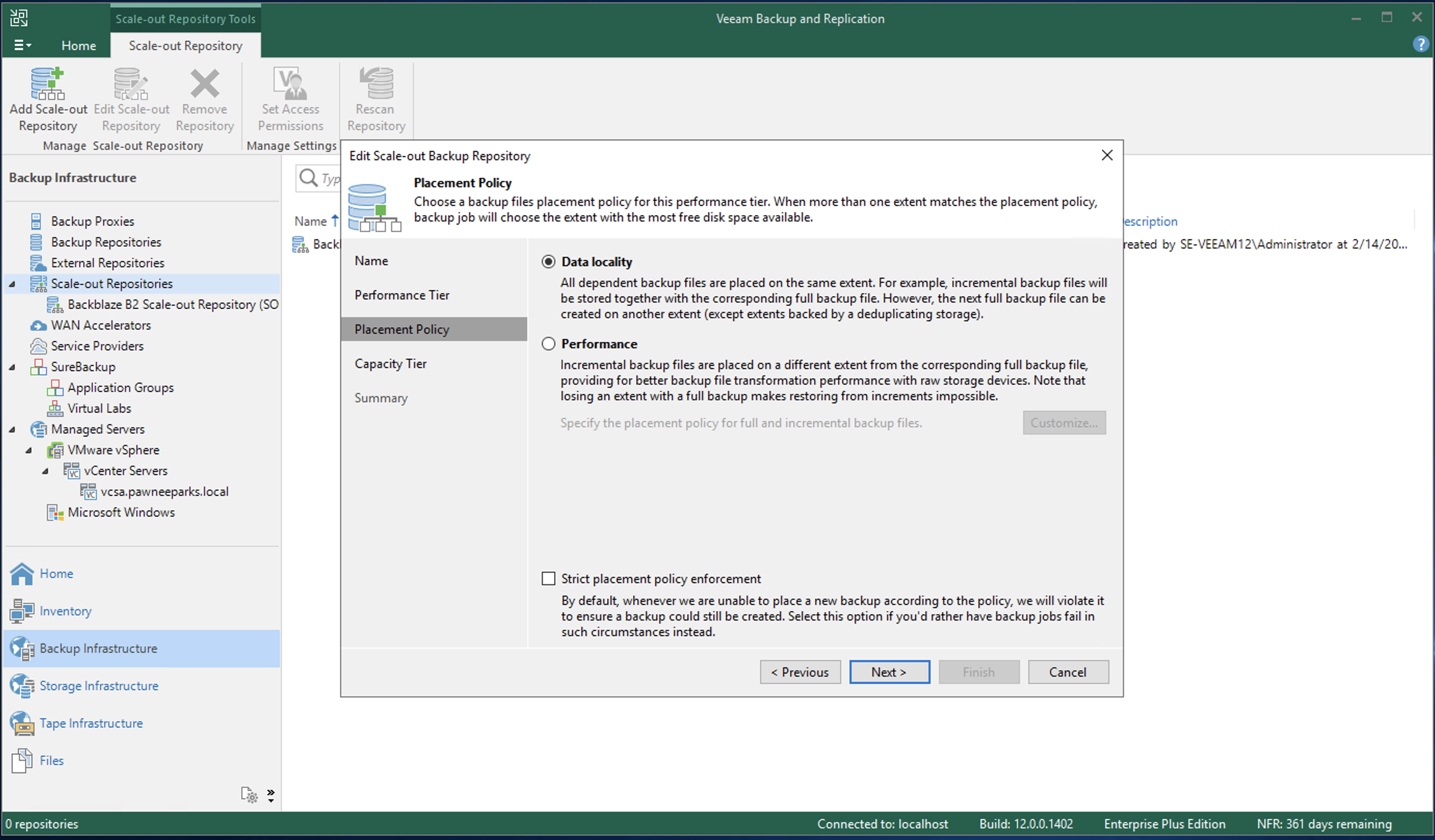Click Placement Policy wizard step
The height and width of the screenshot is (840, 1435).
coord(434,329)
